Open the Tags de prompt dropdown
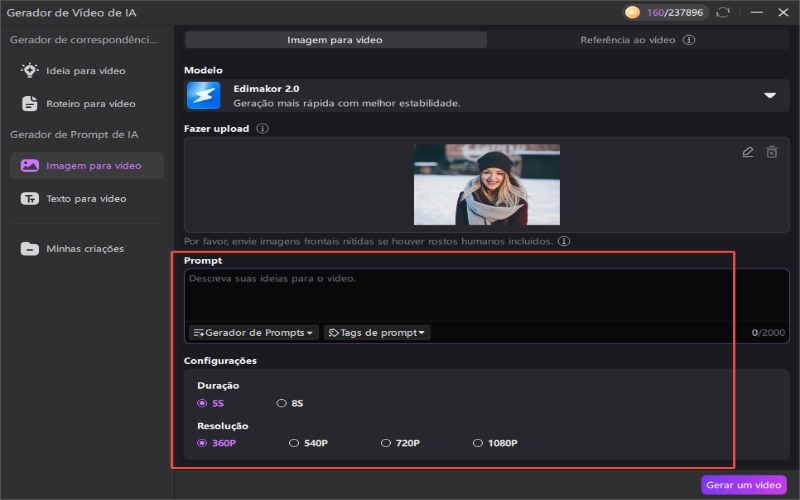 tap(377, 333)
